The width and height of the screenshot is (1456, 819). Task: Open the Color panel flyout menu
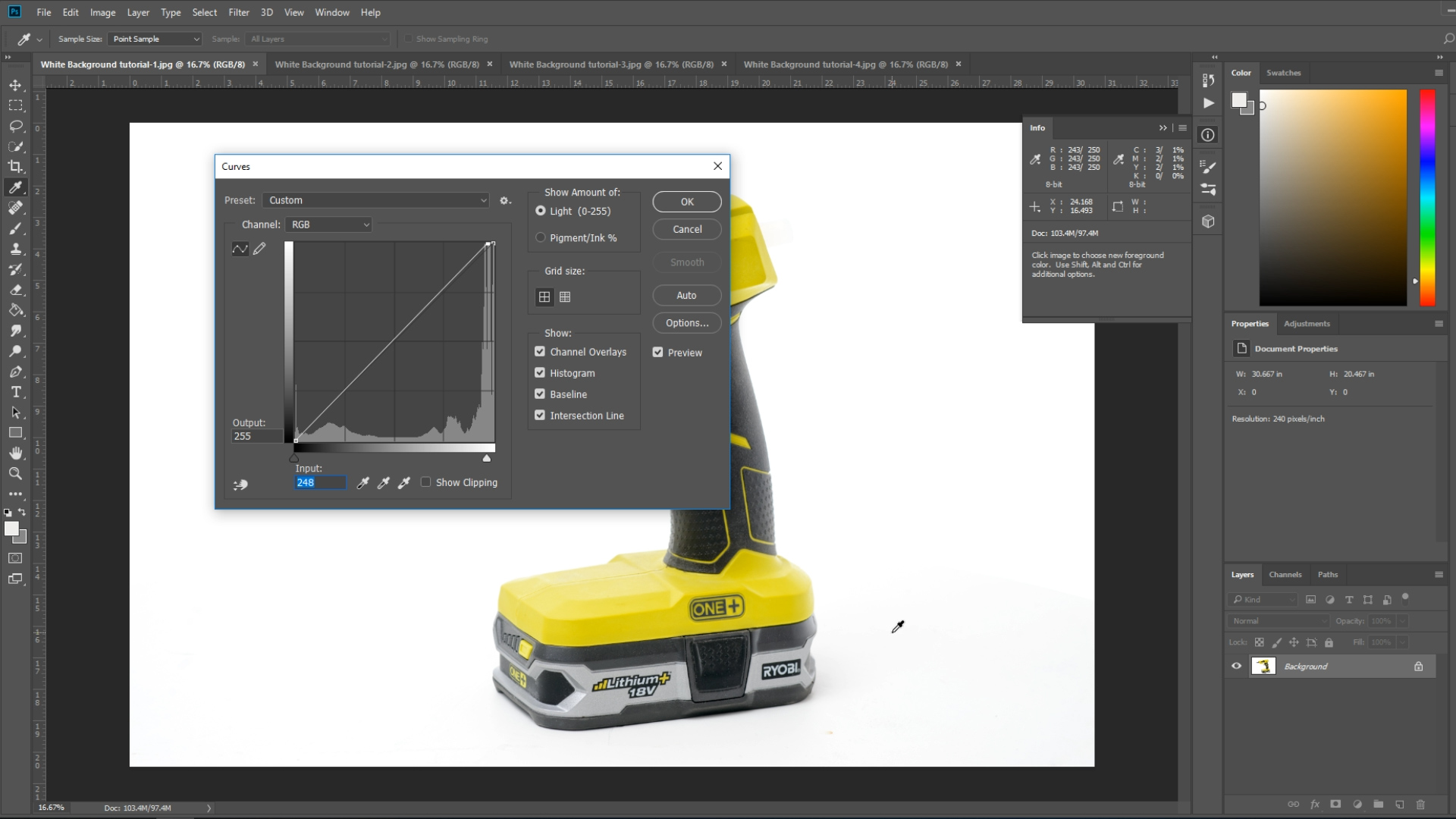1439,73
